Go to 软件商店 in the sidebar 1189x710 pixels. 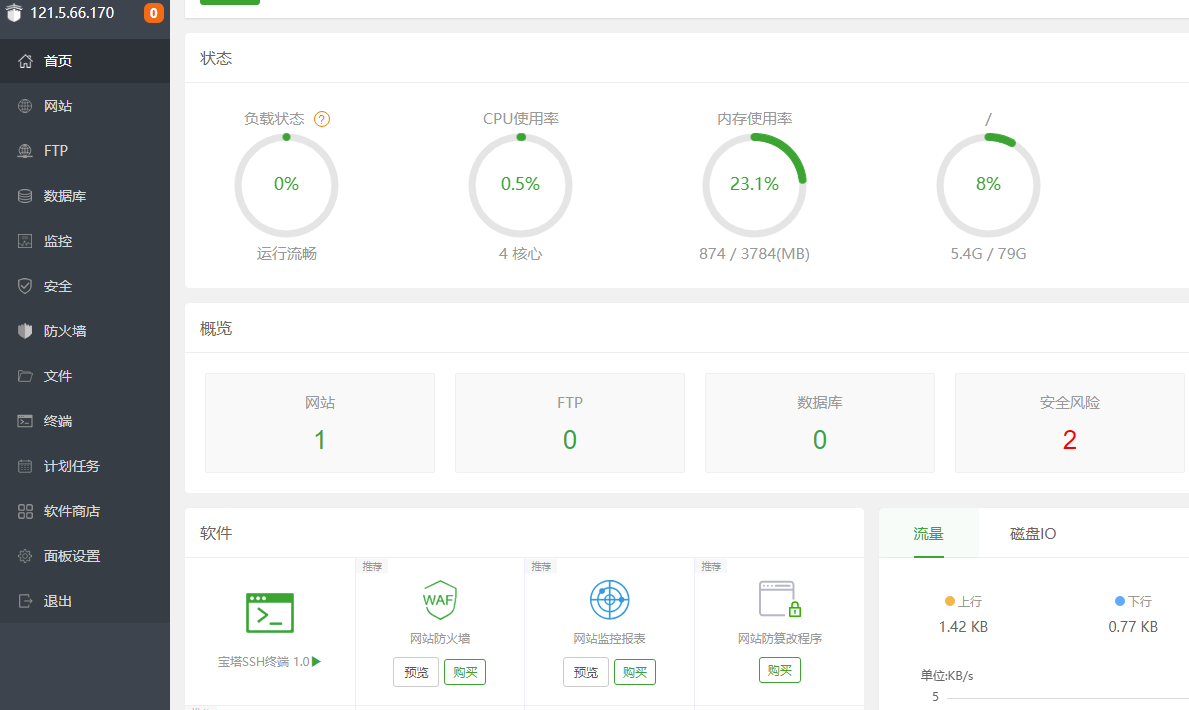(x=85, y=511)
